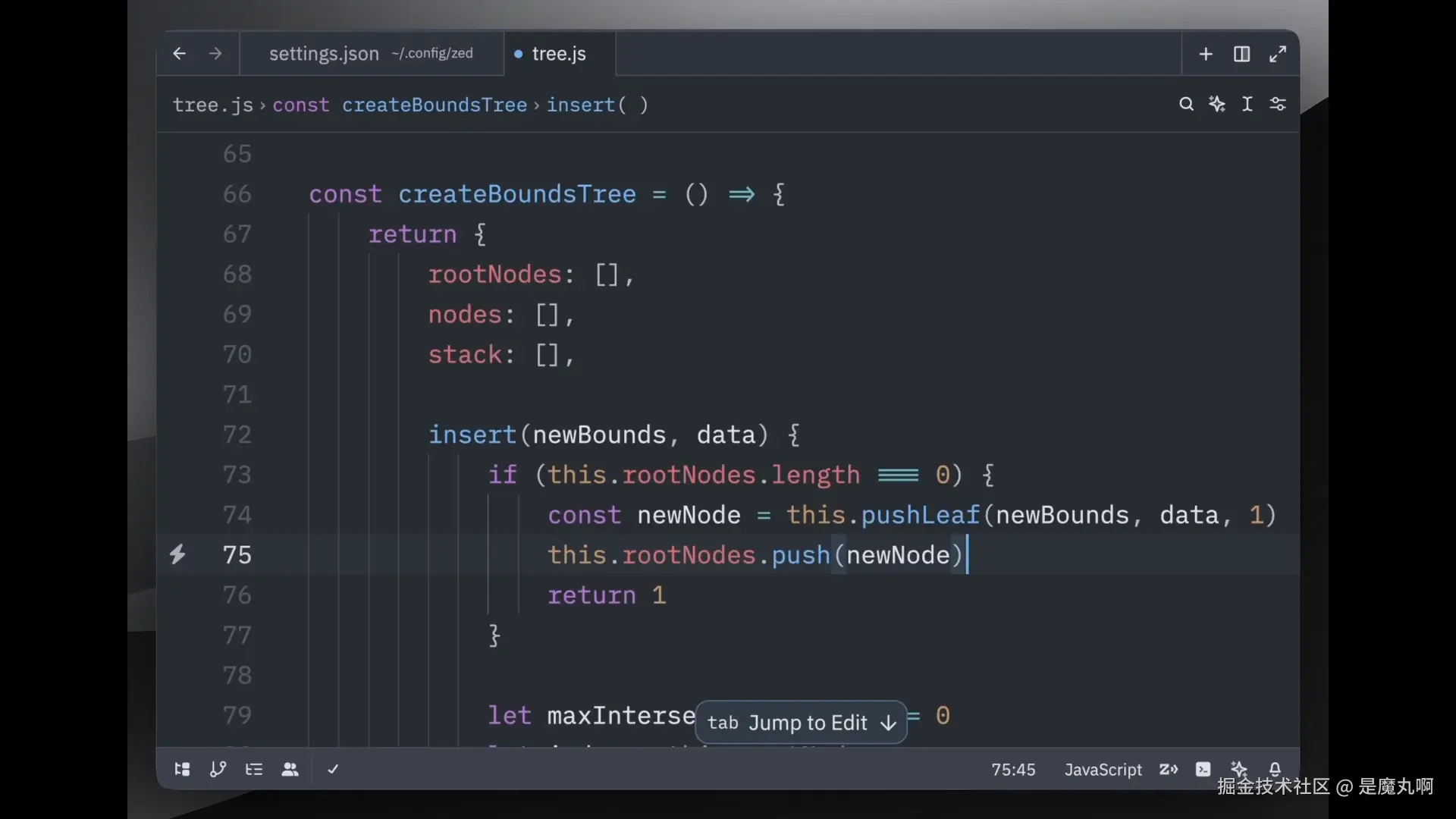Select the tree.js tab
The width and height of the screenshot is (1456, 819).
click(x=559, y=54)
